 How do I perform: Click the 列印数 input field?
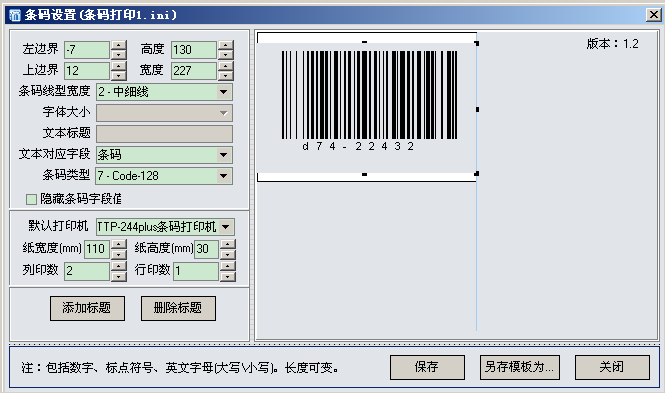tap(87, 271)
